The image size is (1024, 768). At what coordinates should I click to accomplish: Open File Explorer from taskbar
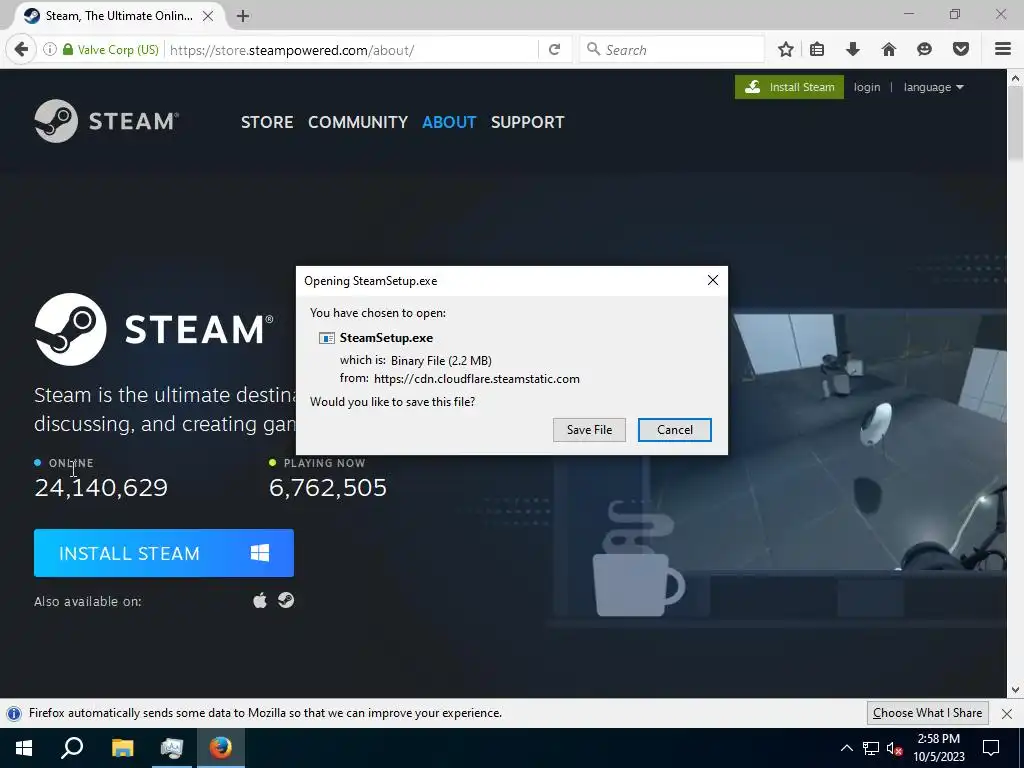[122, 748]
